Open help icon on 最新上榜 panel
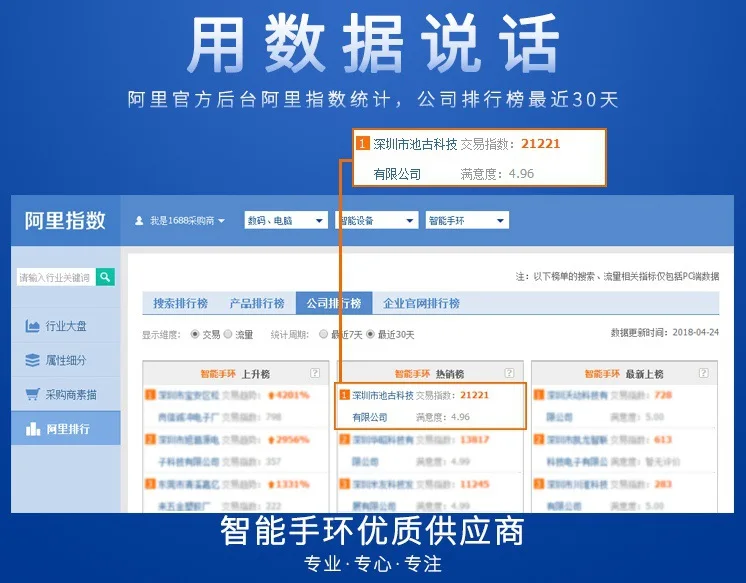The width and height of the screenshot is (746, 583). pyautogui.click(x=703, y=373)
